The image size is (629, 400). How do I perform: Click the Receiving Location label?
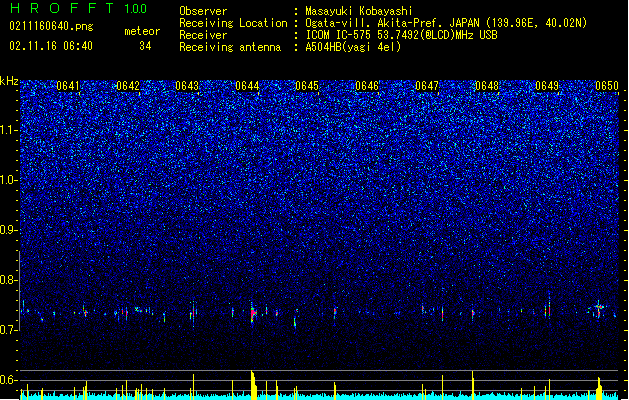click(x=233, y=23)
